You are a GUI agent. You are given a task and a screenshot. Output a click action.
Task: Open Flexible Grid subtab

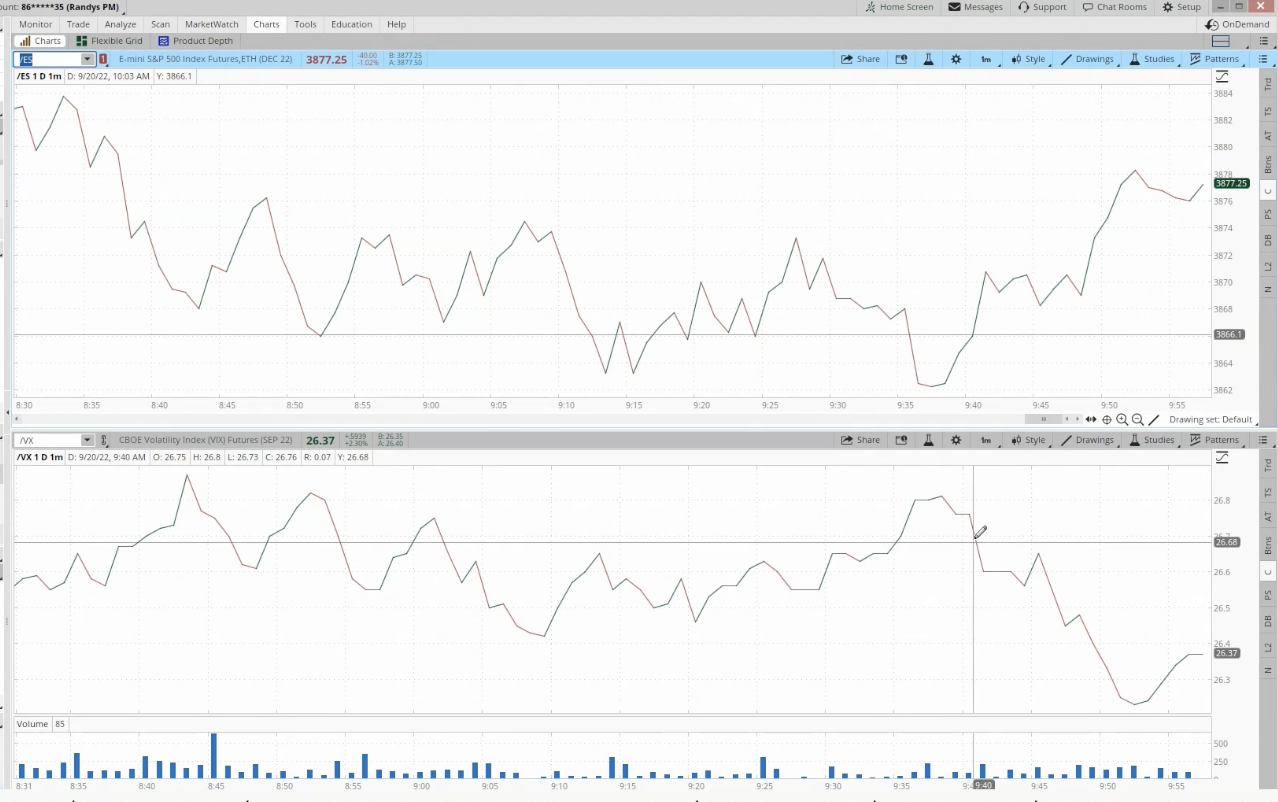click(109, 41)
